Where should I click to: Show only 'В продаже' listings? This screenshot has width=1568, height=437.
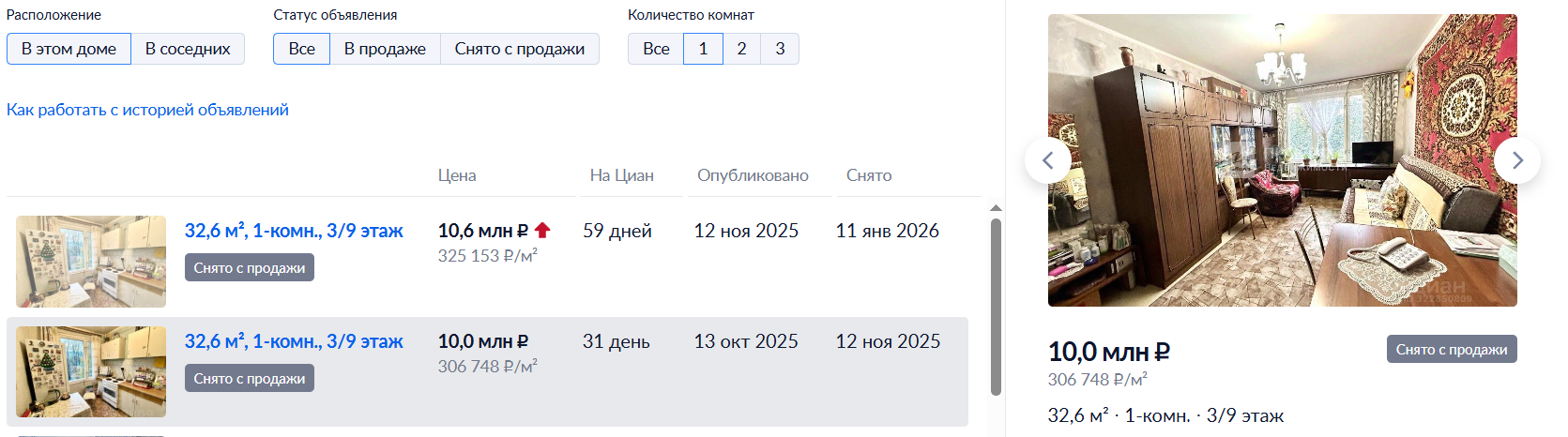coord(385,49)
